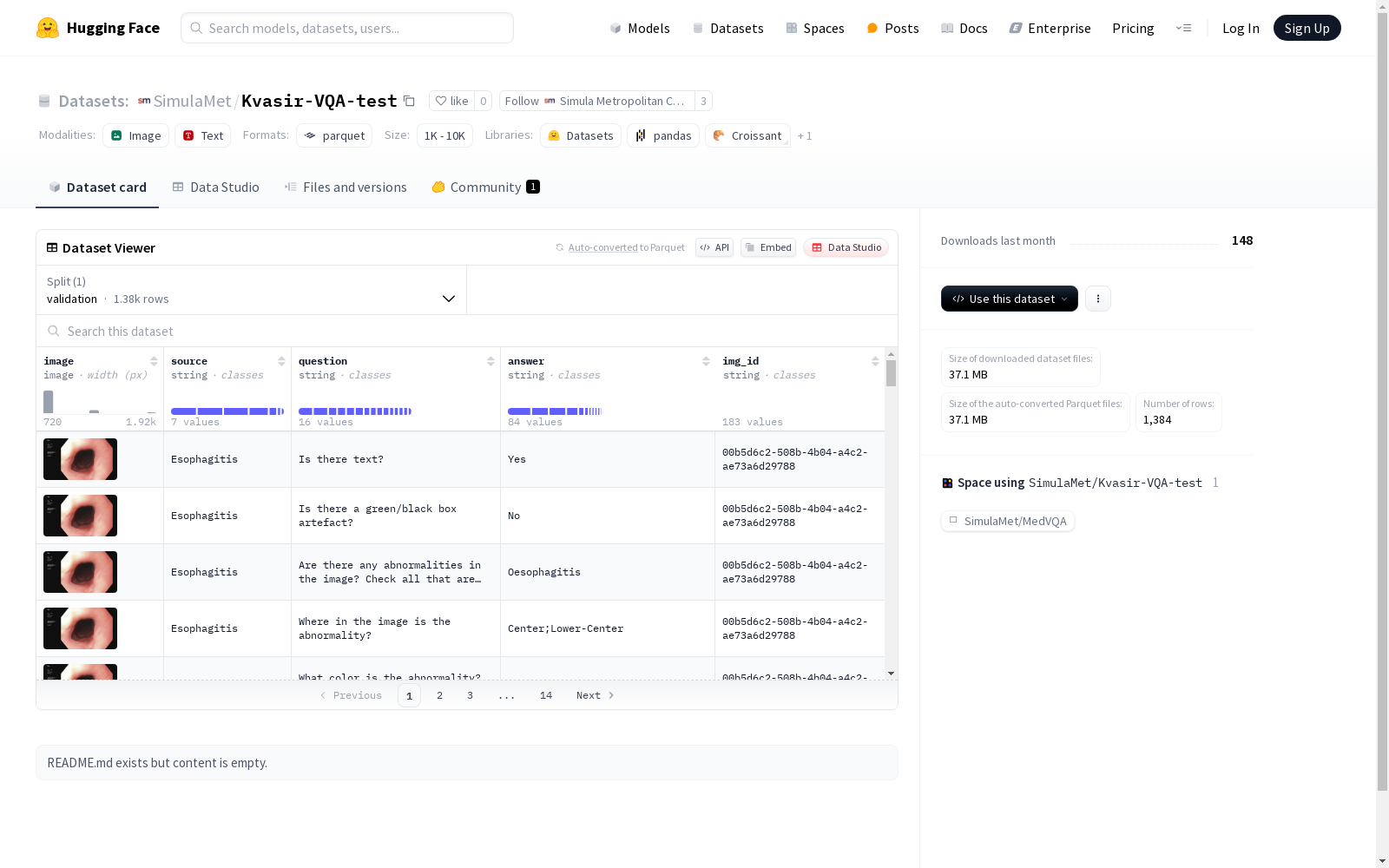Expand the Split validation dropdown
Screen dimensions: 1389x868
(x=252, y=290)
